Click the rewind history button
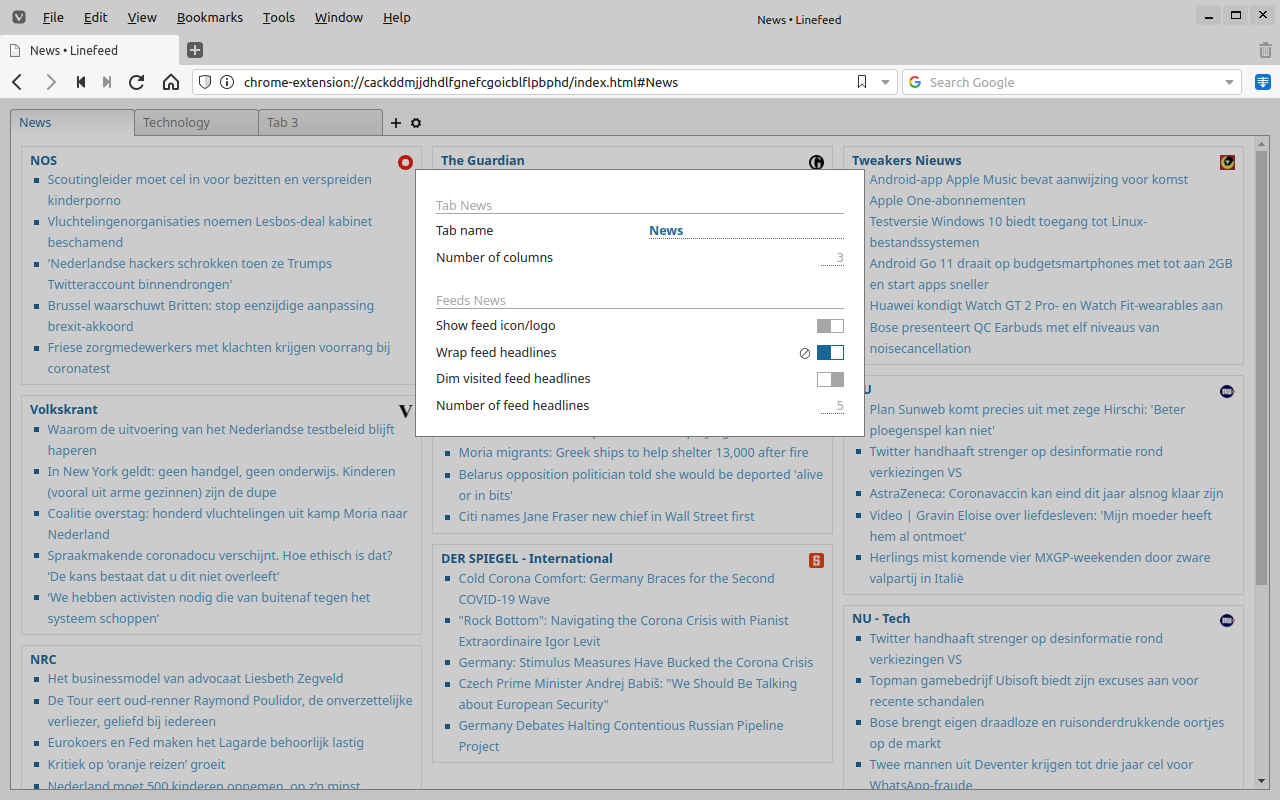This screenshot has width=1280, height=800. point(81,82)
